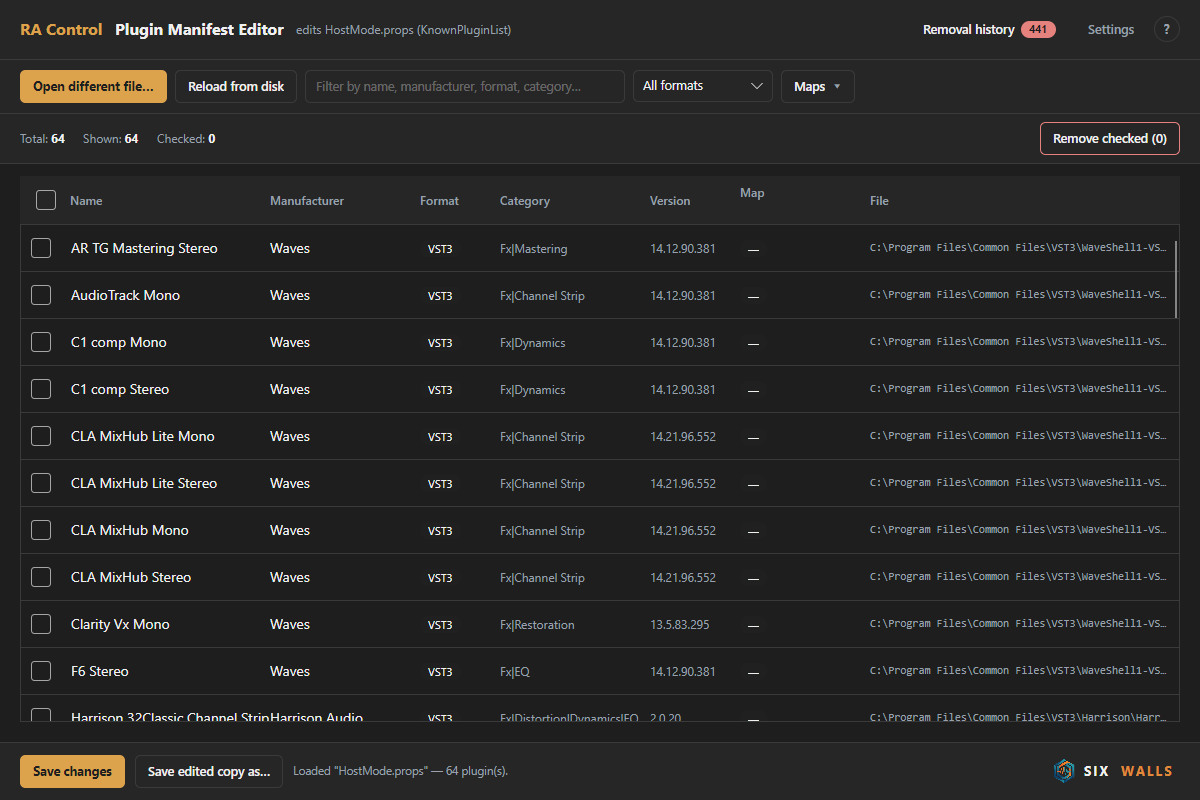1200x800 pixels.
Task: Click version 13.5.83.295
Action: pyautogui.click(x=680, y=625)
